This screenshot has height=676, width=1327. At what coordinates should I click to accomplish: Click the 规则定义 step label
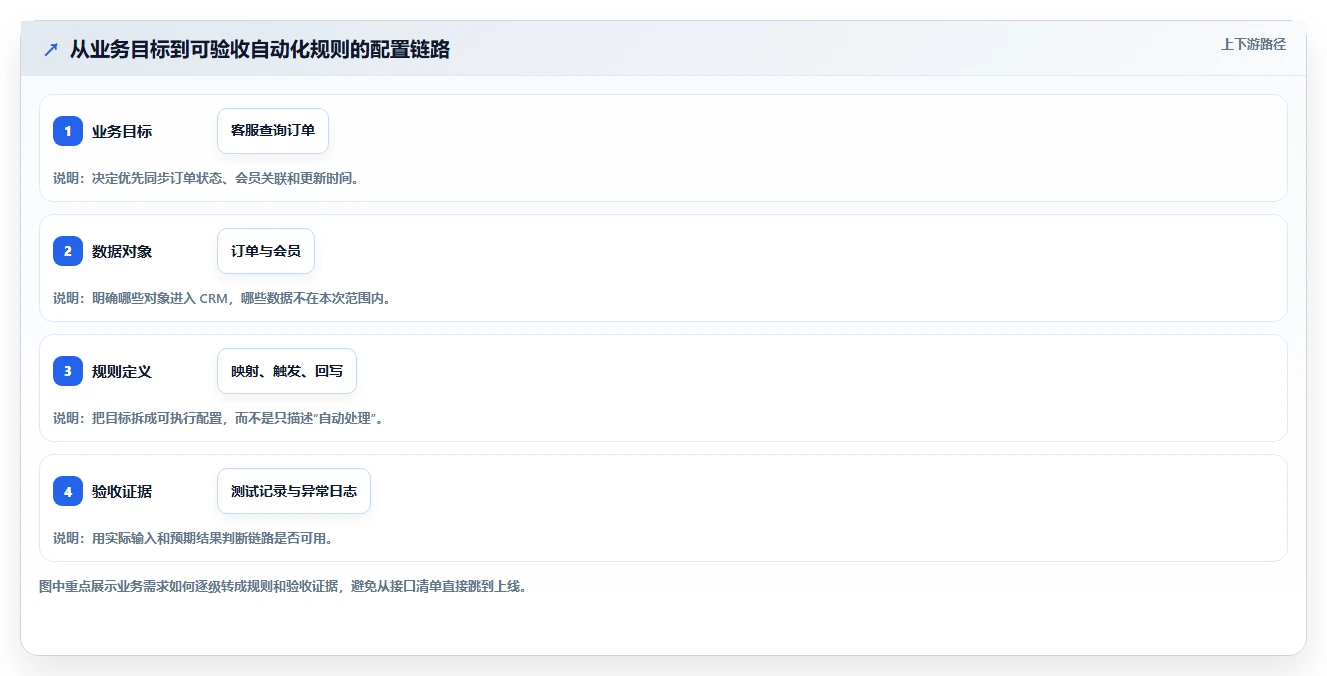click(122, 371)
